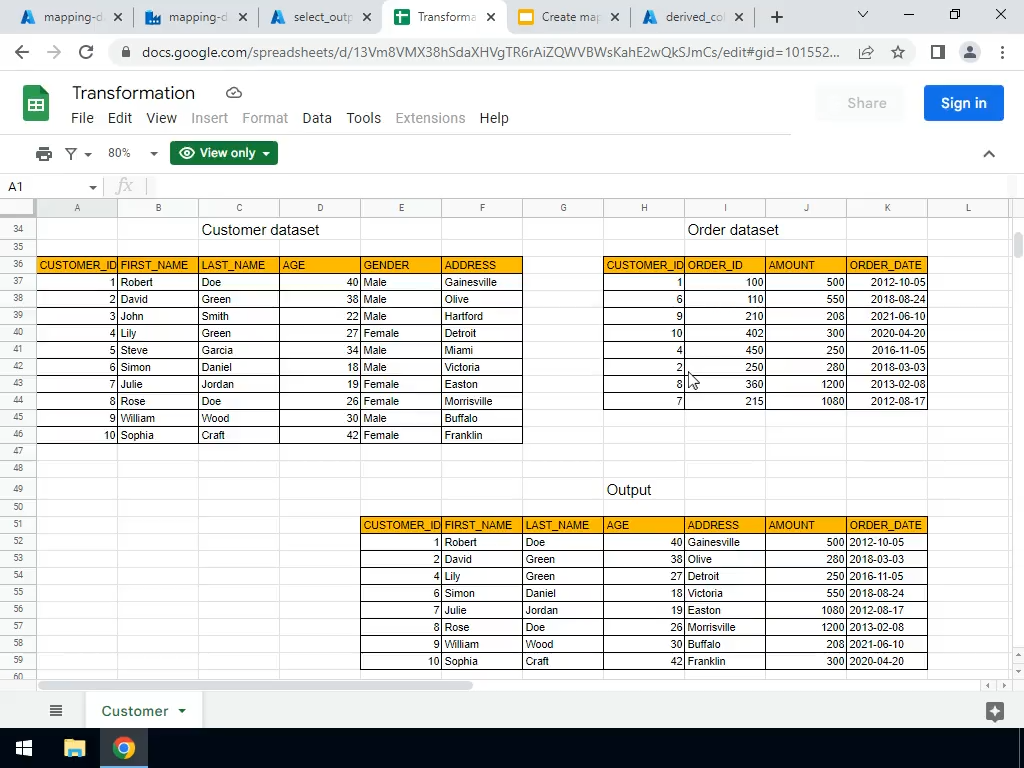Open the Name box dropdown arrow
1024x768 pixels.
point(93,187)
